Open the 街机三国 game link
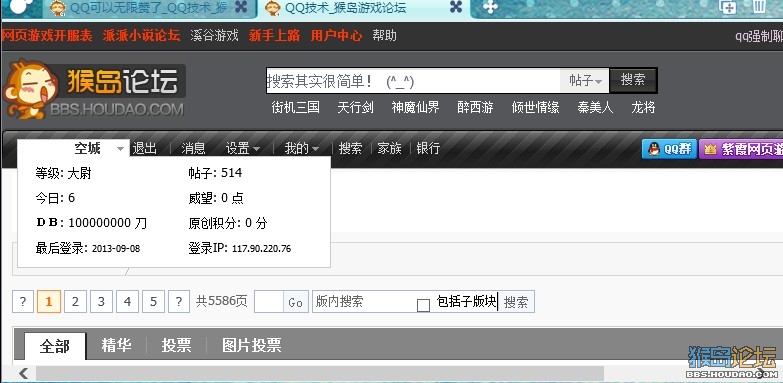 (296, 107)
